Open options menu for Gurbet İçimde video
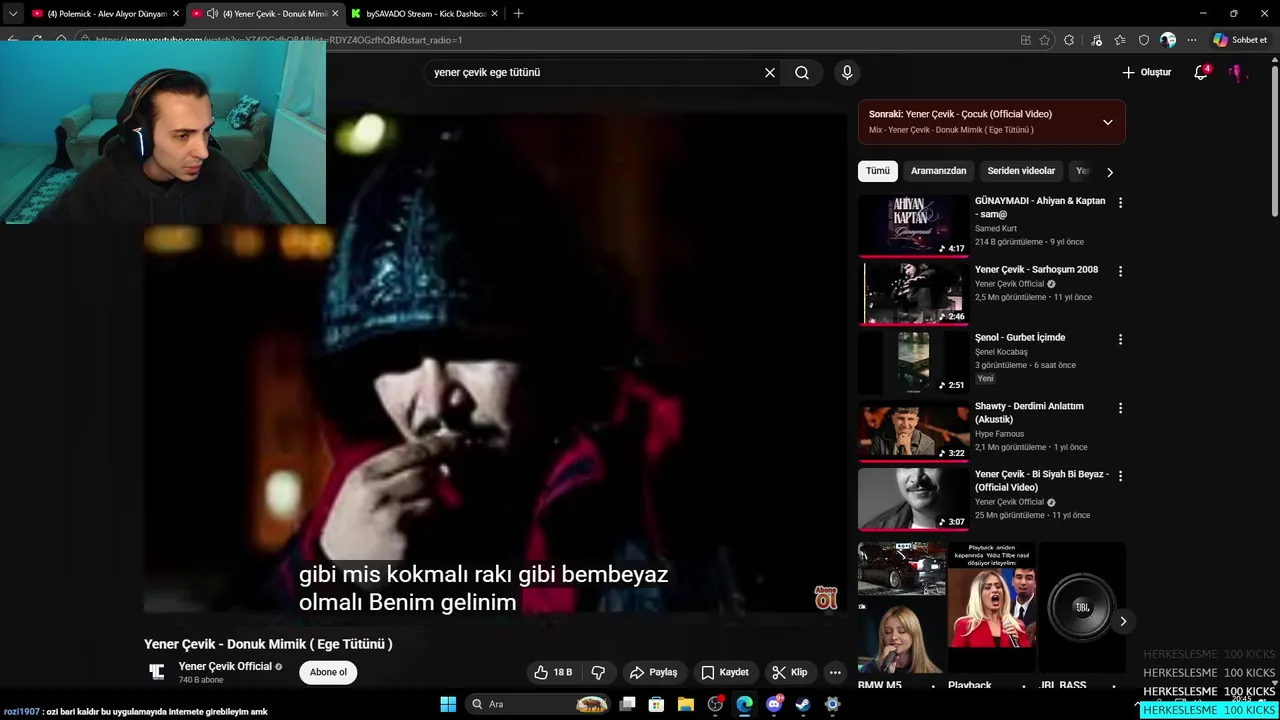Image resolution: width=1280 pixels, height=720 pixels. (x=1120, y=339)
